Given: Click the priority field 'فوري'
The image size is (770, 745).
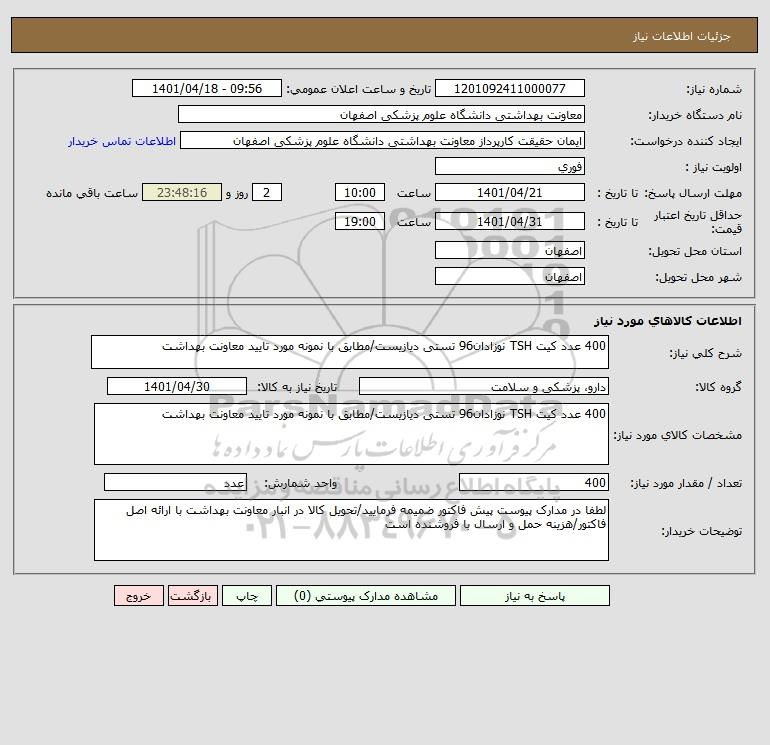Looking at the screenshot, I should click(510, 166).
